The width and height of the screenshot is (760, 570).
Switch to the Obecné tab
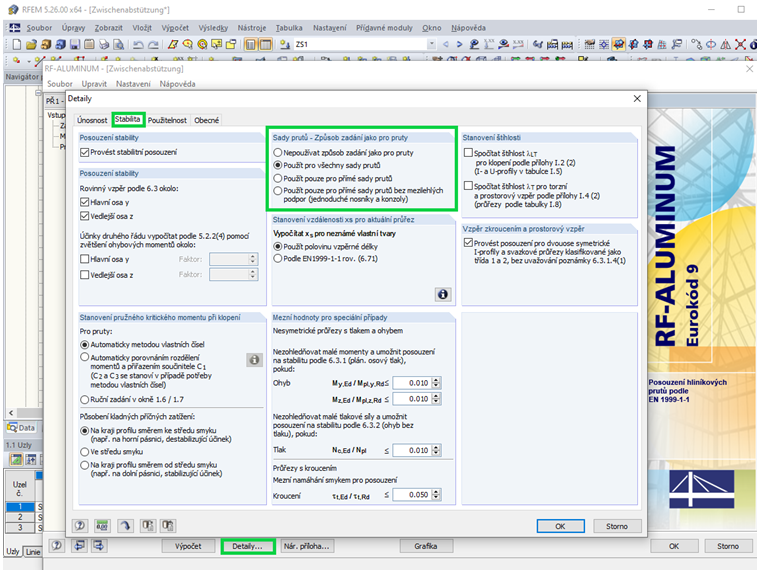pos(206,120)
